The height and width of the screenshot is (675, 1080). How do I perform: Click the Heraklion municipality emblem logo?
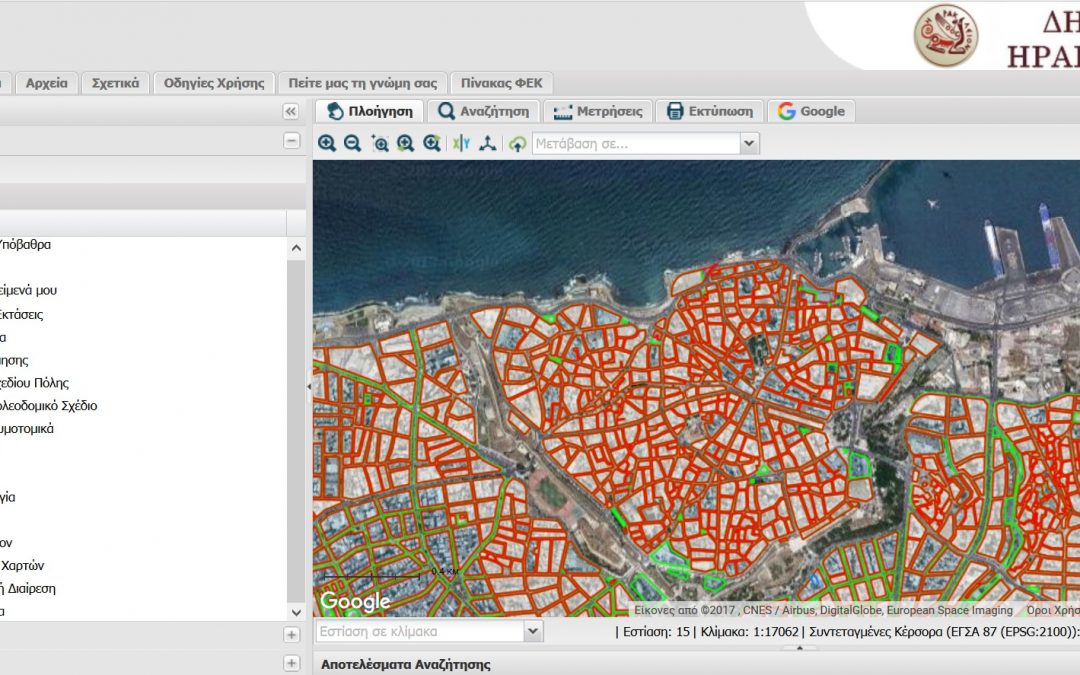coord(946,36)
